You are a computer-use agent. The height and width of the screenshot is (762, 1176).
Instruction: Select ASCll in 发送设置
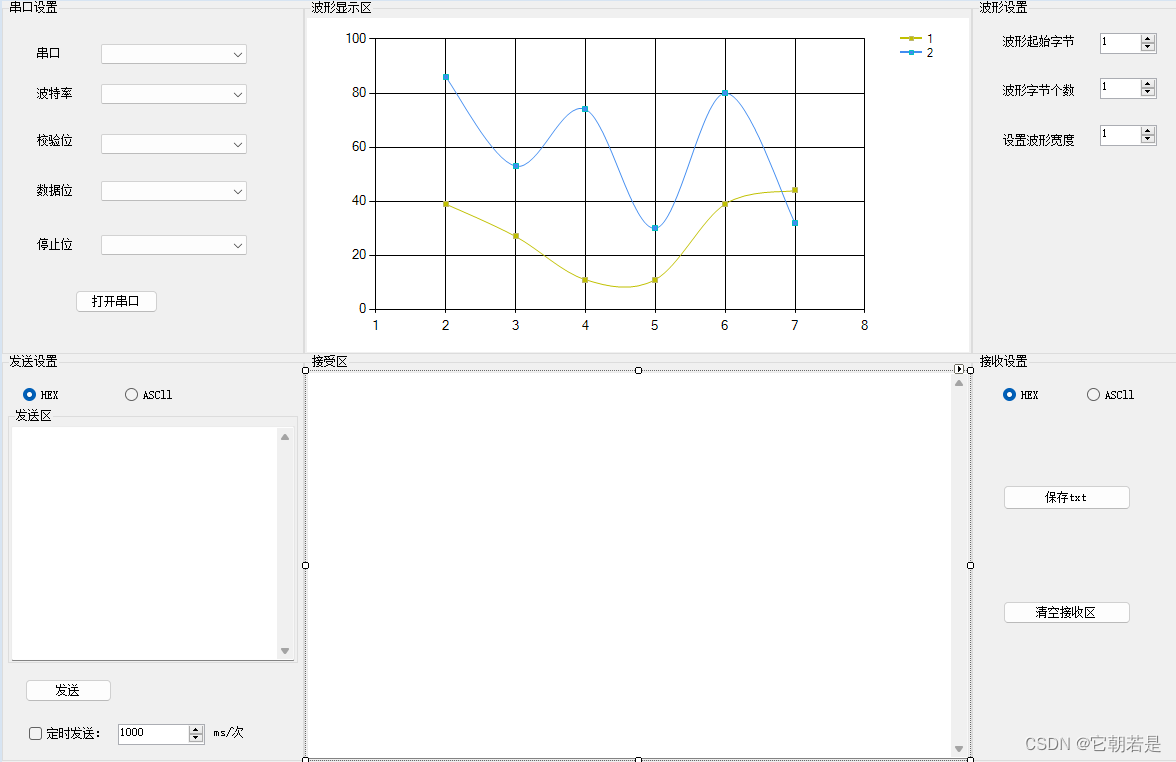(148, 394)
